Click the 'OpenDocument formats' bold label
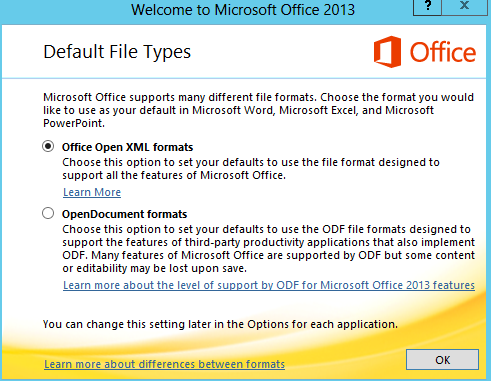The image size is (491, 381). coord(124,214)
